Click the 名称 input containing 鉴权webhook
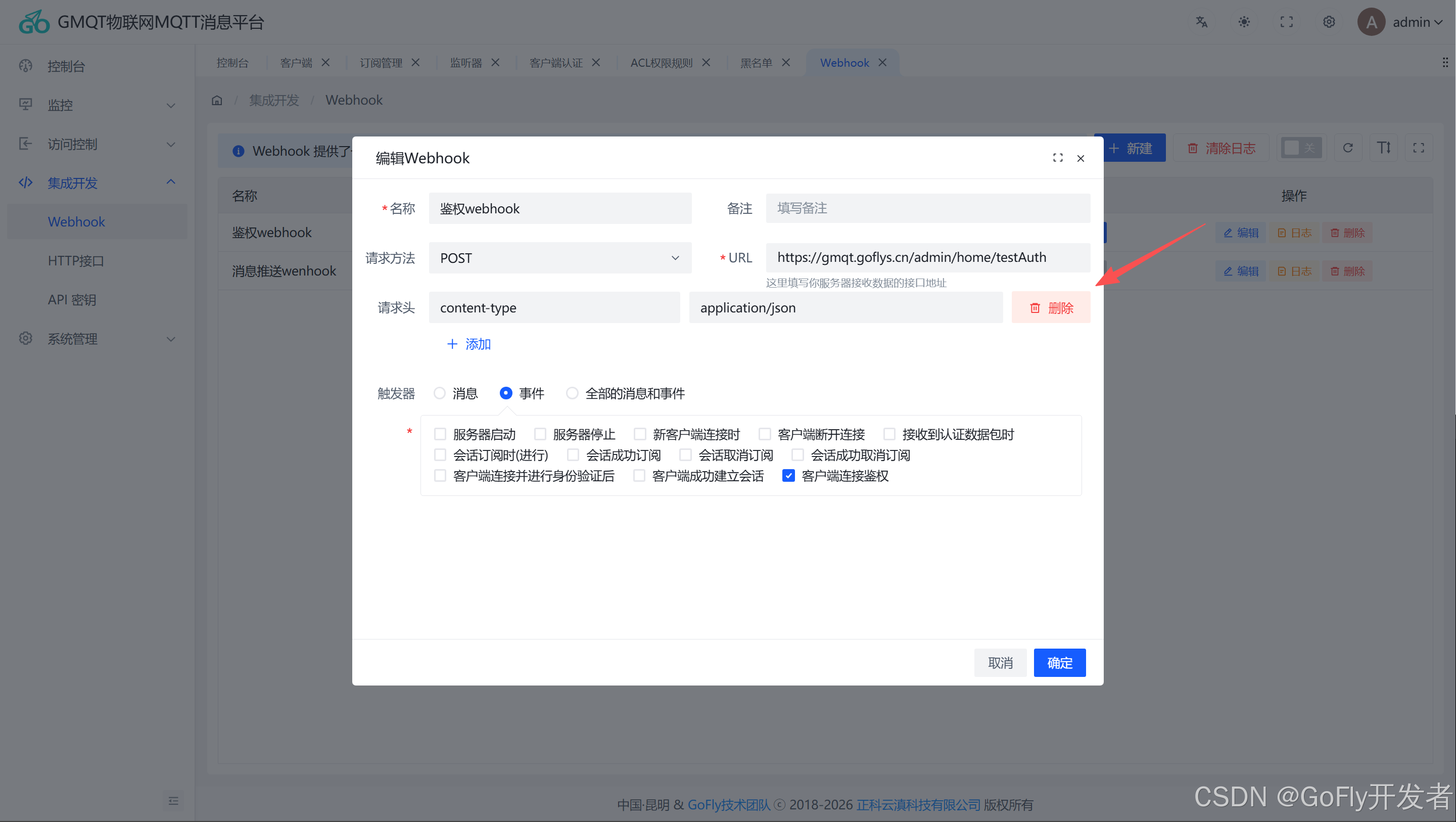 pyautogui.click(x=559, y=209)
